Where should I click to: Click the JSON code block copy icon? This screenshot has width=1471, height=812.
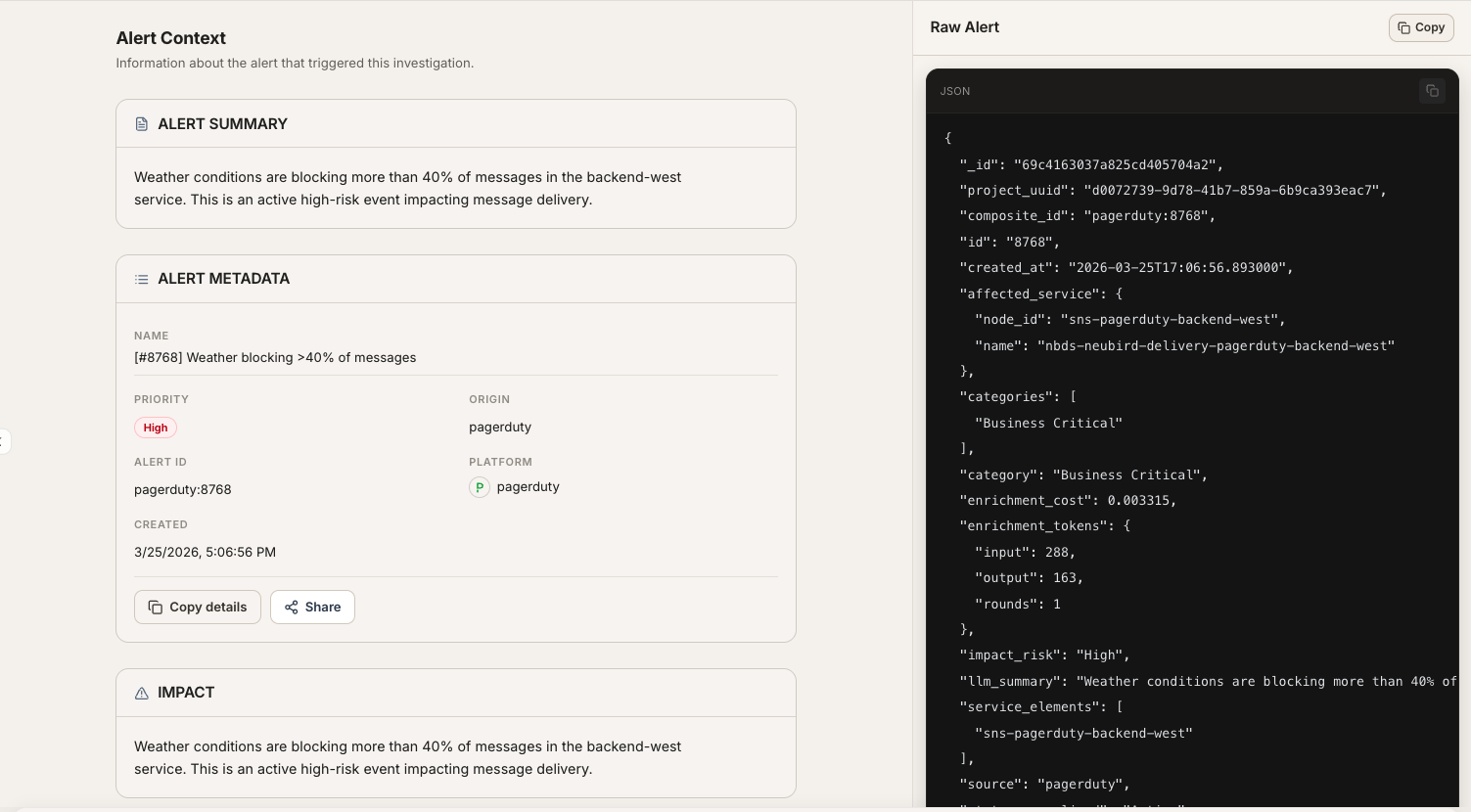coord(1432,91)
